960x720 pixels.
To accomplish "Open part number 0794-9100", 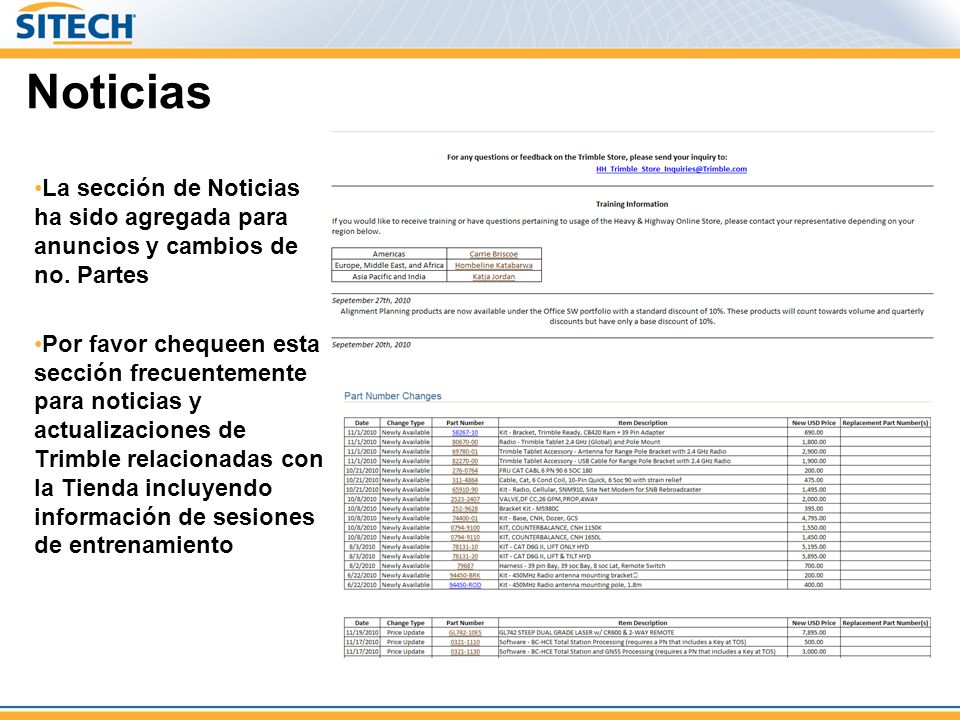I will point(465,528).
